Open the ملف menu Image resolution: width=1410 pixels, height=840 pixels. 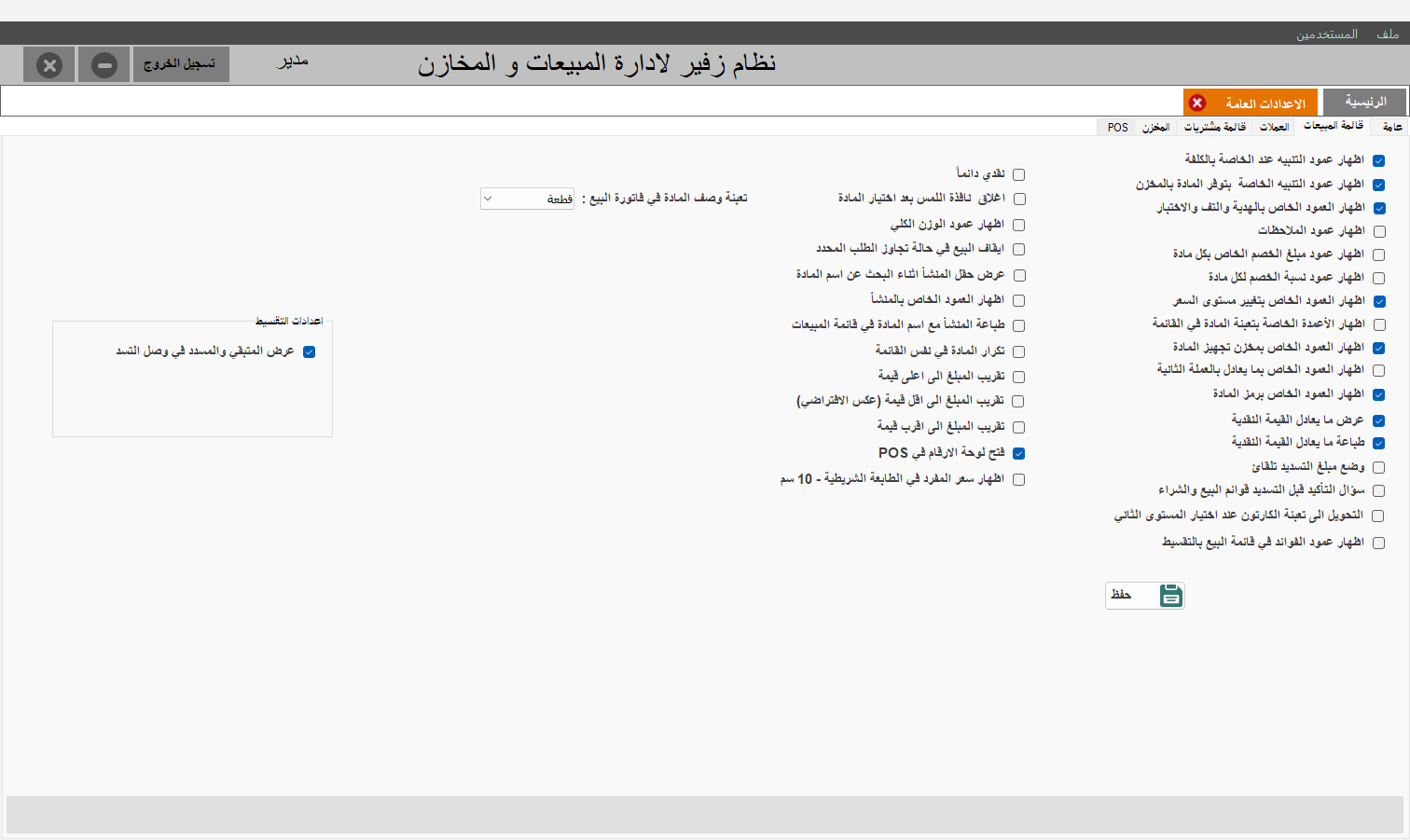[1388, 34]
